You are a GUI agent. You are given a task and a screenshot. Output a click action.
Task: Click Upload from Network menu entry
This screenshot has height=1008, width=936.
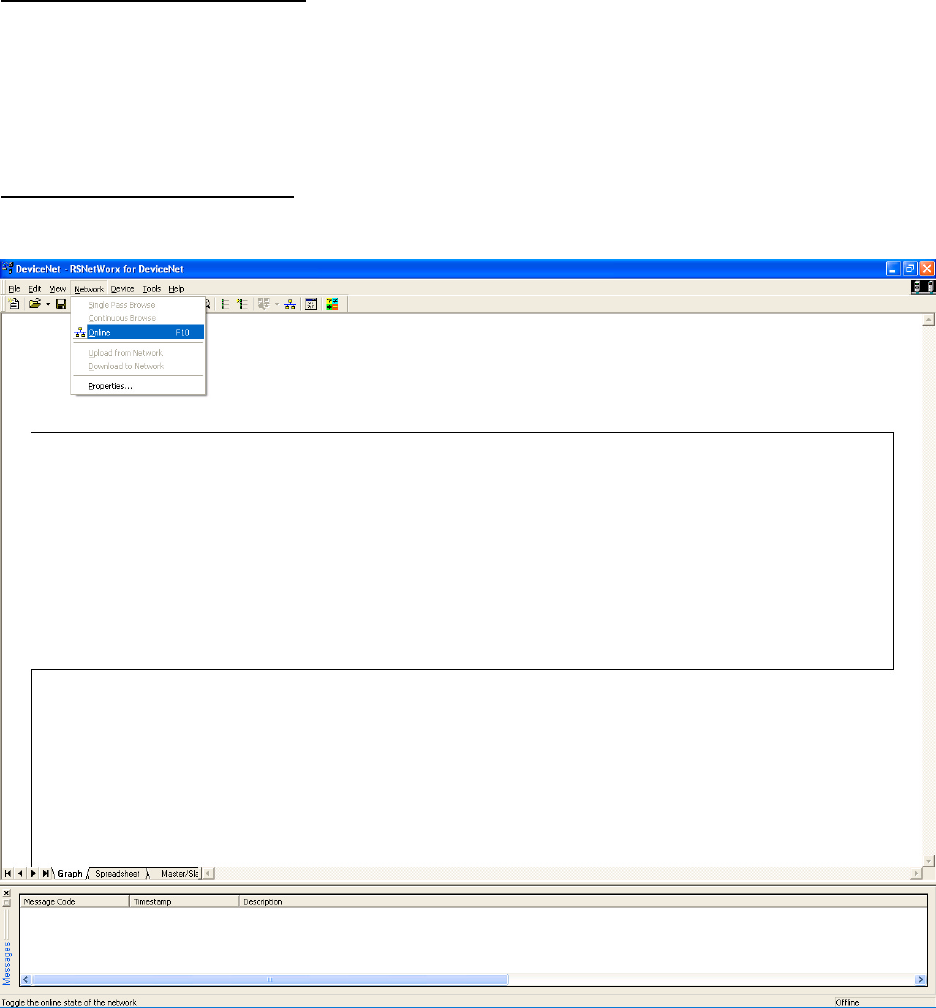(138, 353)
